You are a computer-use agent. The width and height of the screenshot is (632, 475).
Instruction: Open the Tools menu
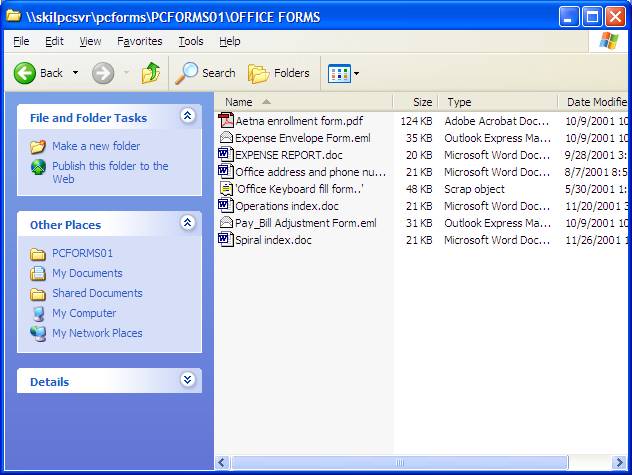(191, 41)
